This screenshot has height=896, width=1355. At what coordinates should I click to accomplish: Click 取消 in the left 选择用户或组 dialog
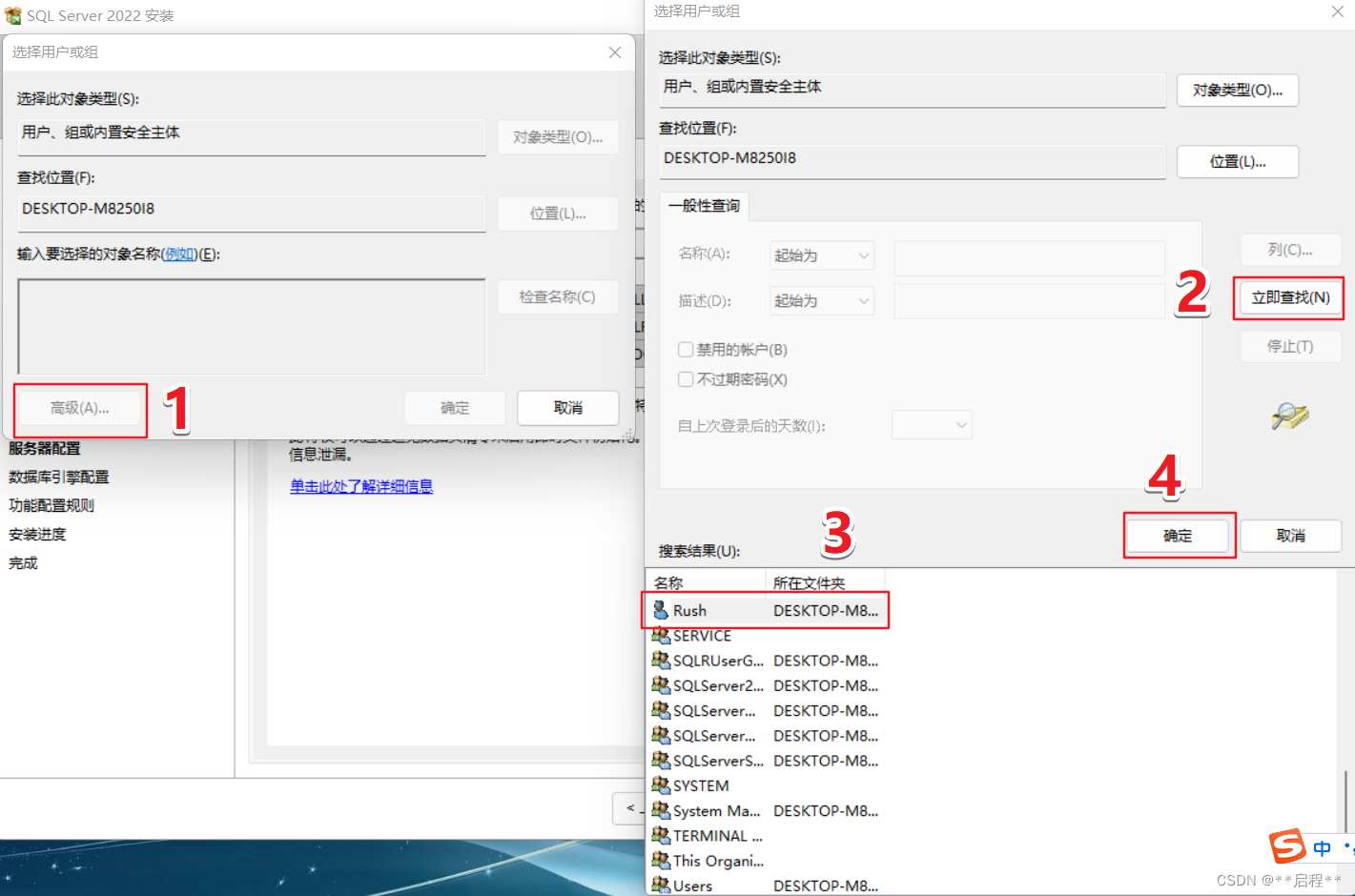click(568, 408)
